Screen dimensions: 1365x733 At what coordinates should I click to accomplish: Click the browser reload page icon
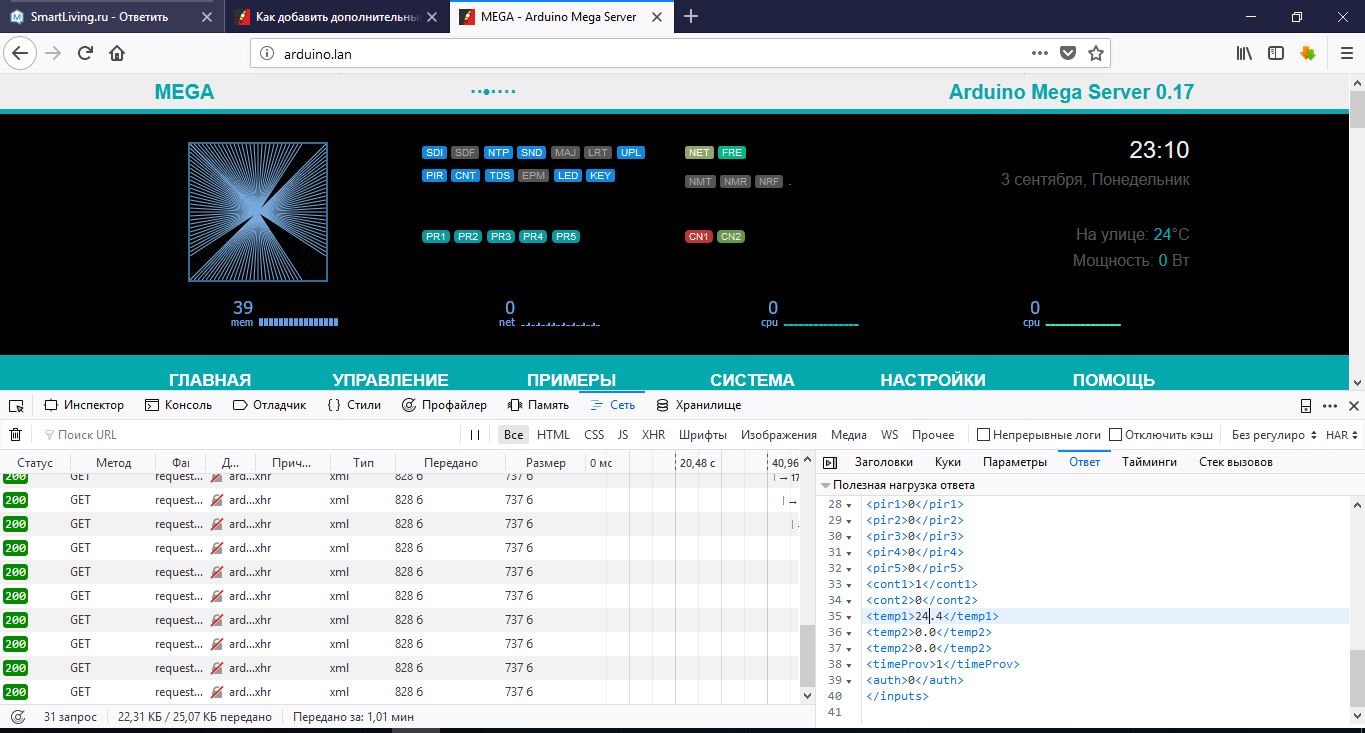85,53
